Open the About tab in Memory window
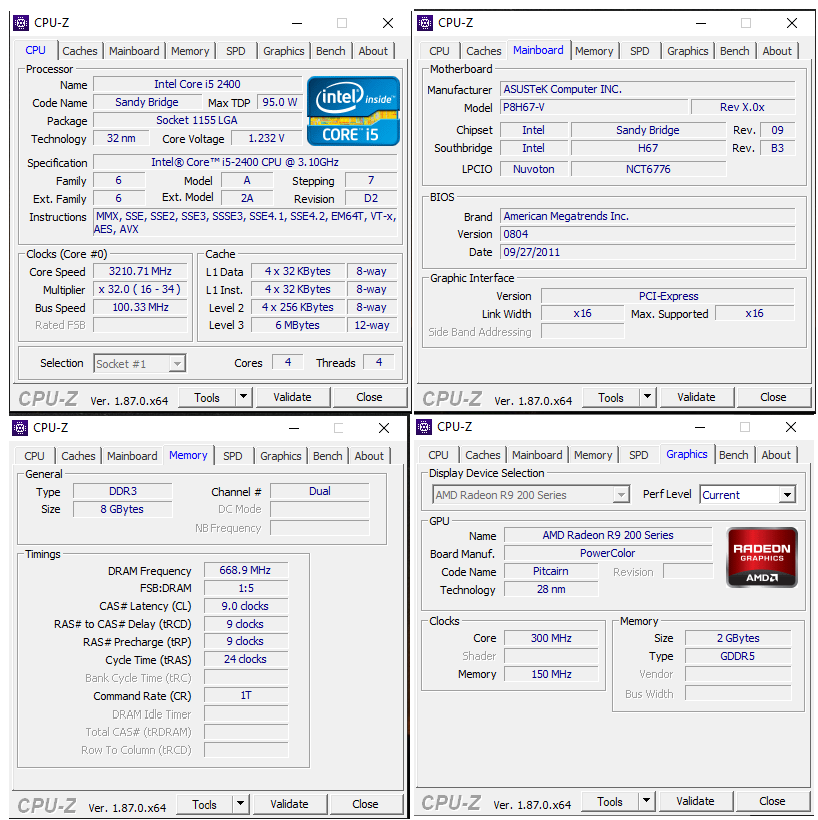The width and height of the screenshot is (818, 820). click(369, 455)
